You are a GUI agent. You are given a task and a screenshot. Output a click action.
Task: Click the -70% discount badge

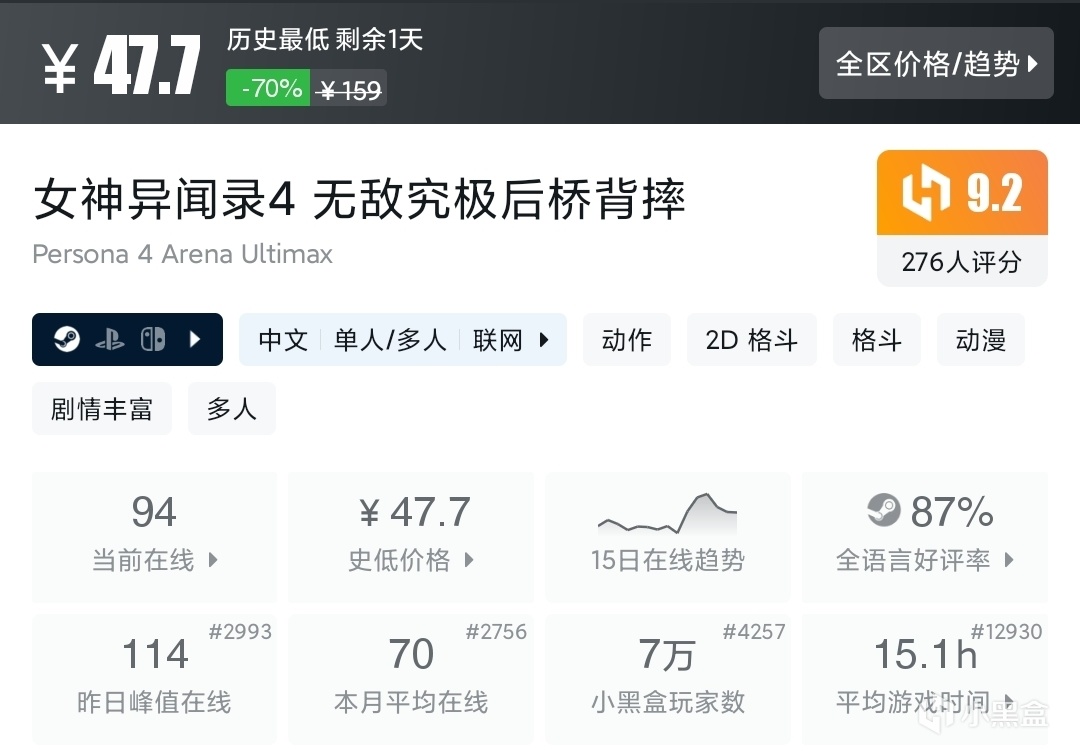coord(268,88)
